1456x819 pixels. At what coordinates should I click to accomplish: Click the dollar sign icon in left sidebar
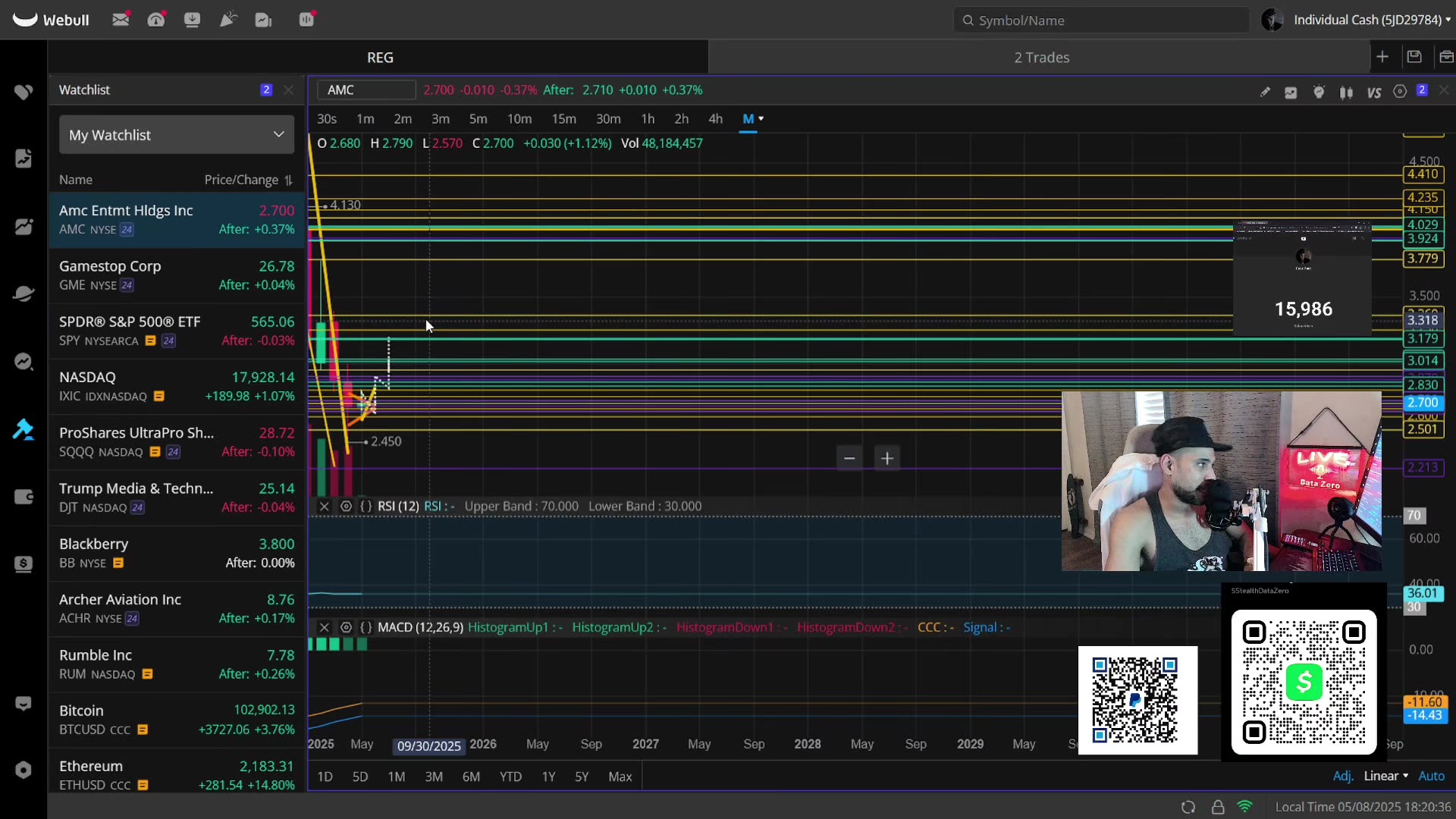tap(24, 564)
